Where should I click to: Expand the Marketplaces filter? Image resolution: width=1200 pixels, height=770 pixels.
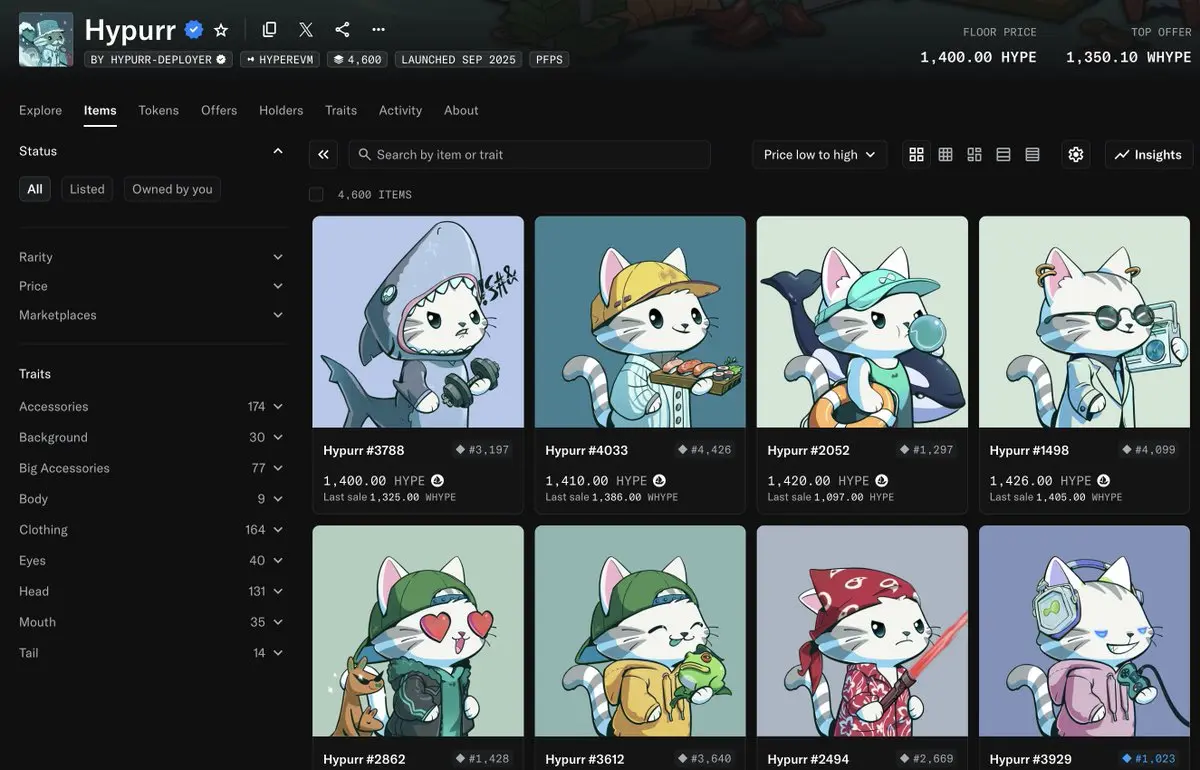(278, 315)
